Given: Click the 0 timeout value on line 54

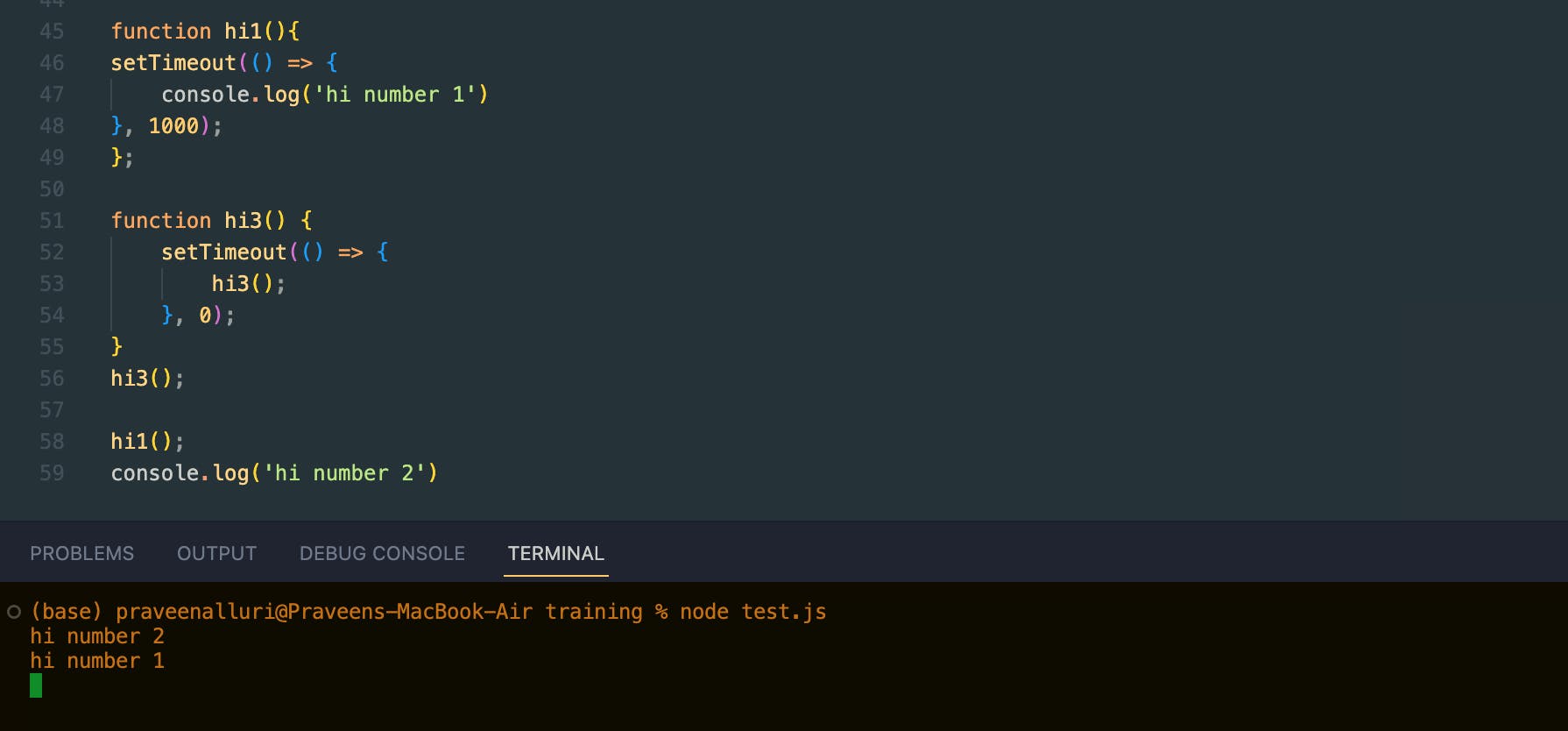Looking at the screenshot, I should coord(205,316).
